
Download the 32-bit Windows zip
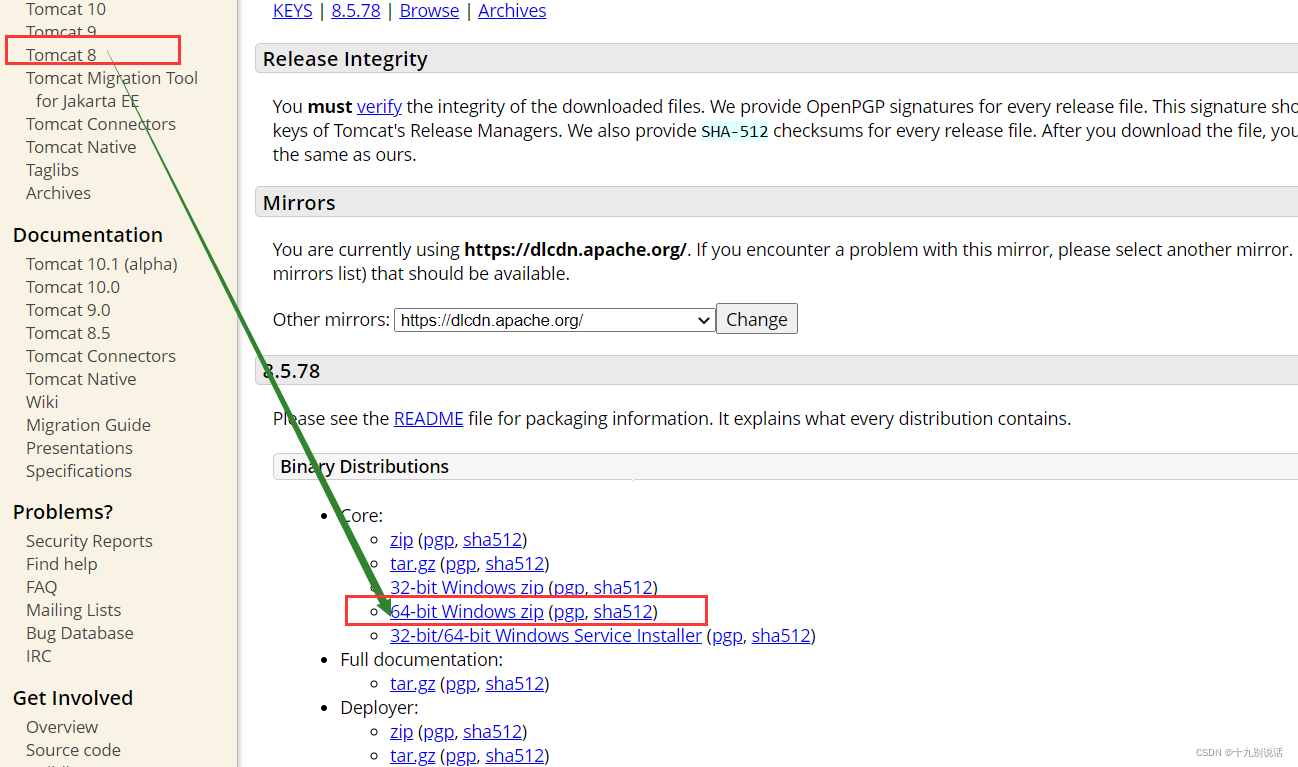click(x=467, y=588)
